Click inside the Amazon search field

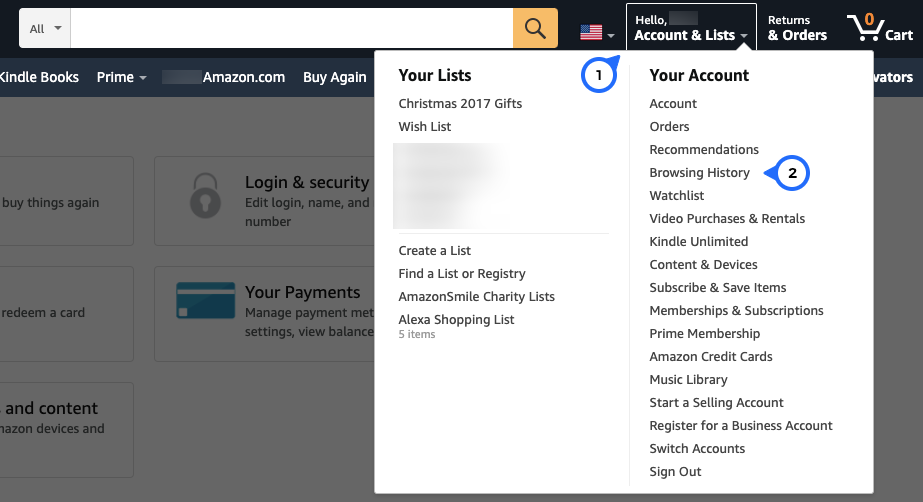coord(291,28)
